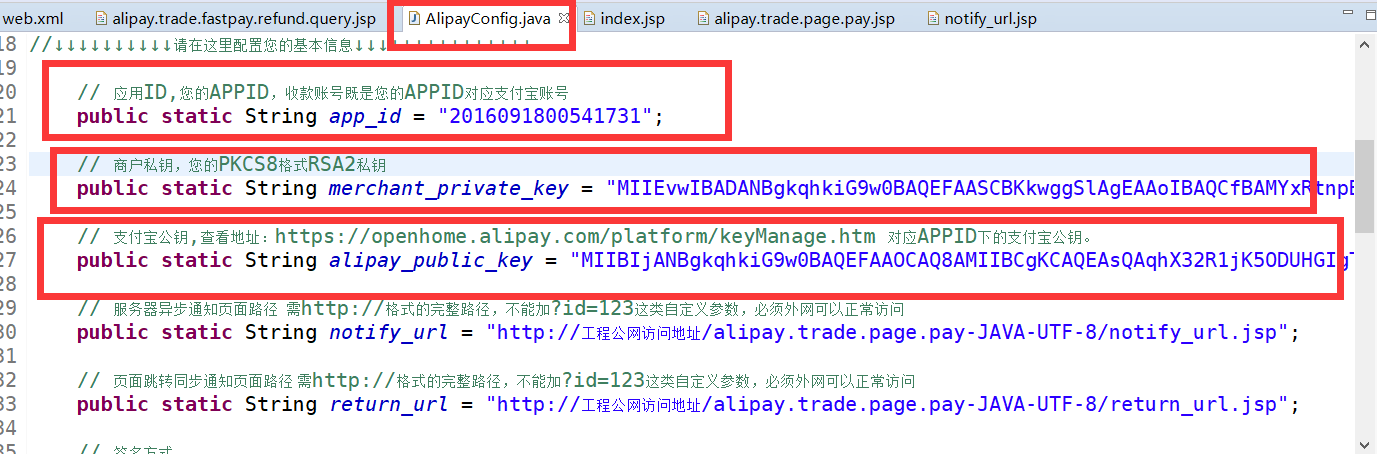Open the alipay.trade.page.pay.jsp tab
Viewport: 1377px width, 454px height.
click(x=805, y=19)
